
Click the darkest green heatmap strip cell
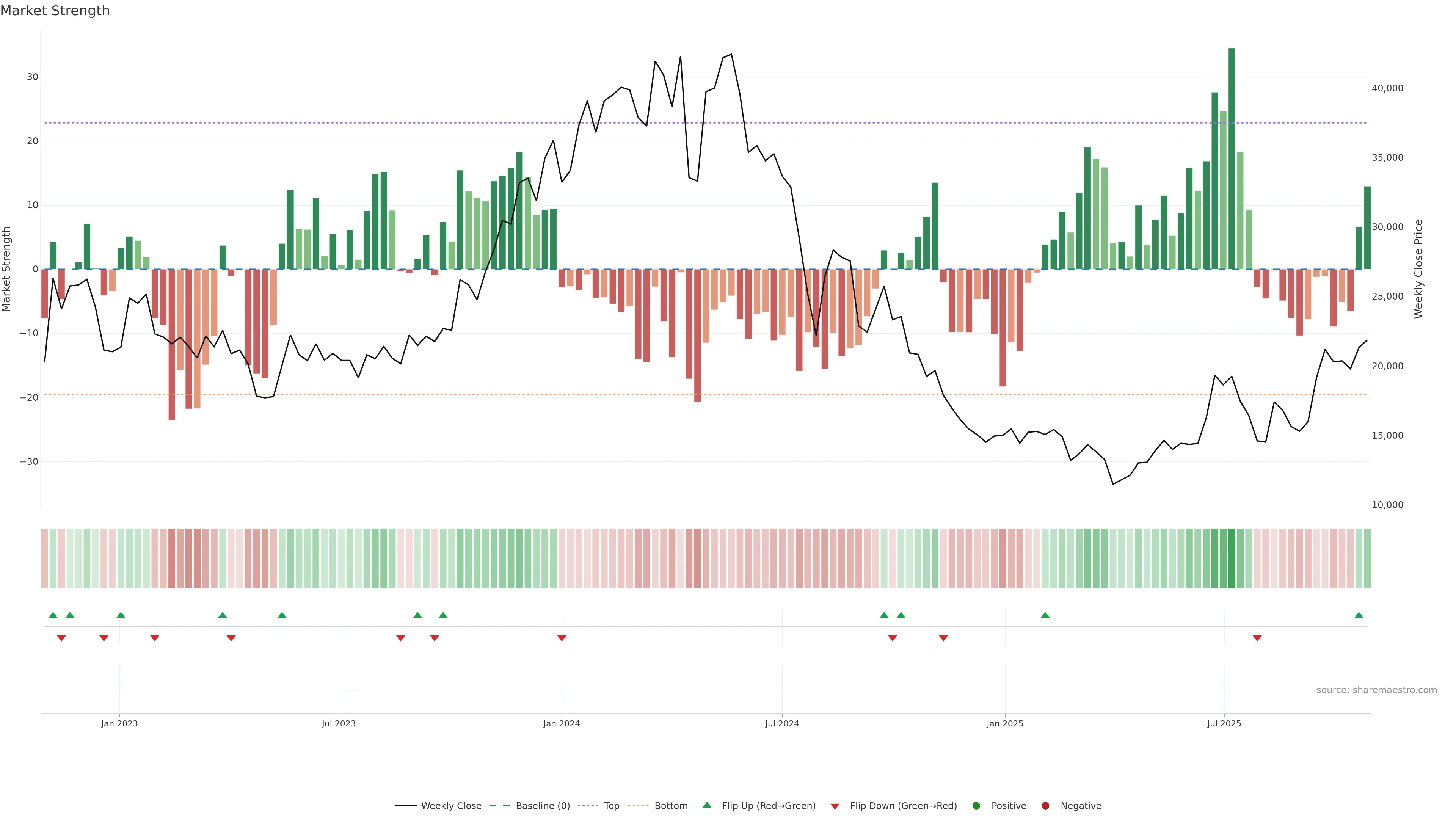[x=1232, y=559]
